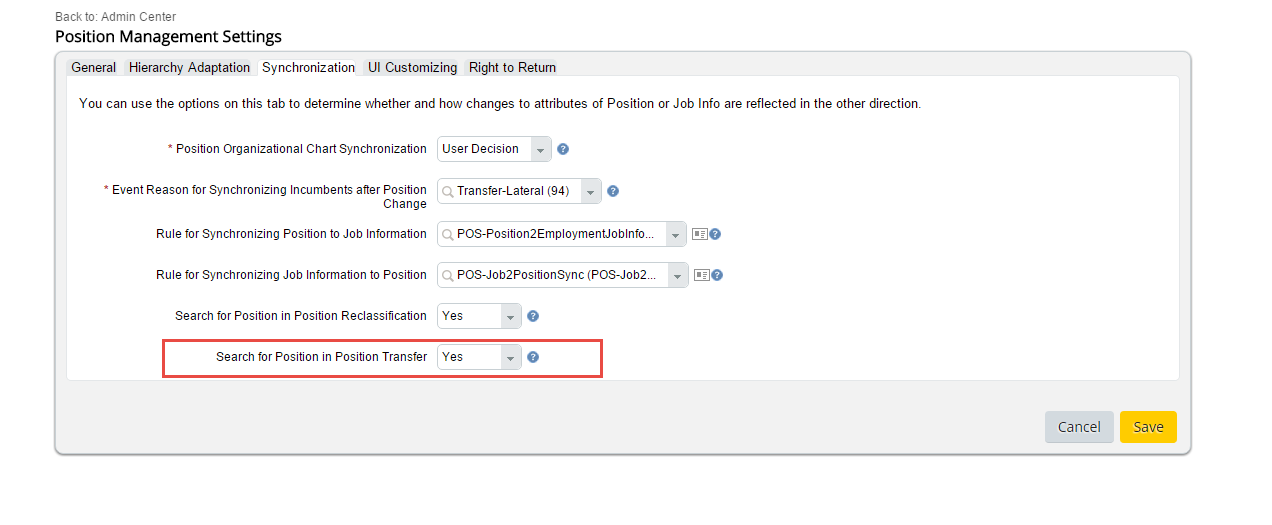Expand the User Decision dropdown
The image size is (1272, 525).
pos(540,149)
